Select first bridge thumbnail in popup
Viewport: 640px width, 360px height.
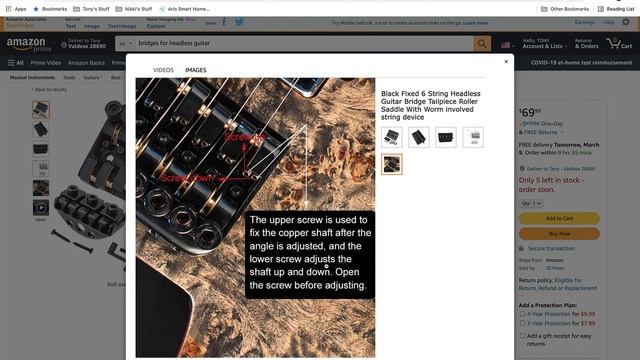click(x=391, y=137)
